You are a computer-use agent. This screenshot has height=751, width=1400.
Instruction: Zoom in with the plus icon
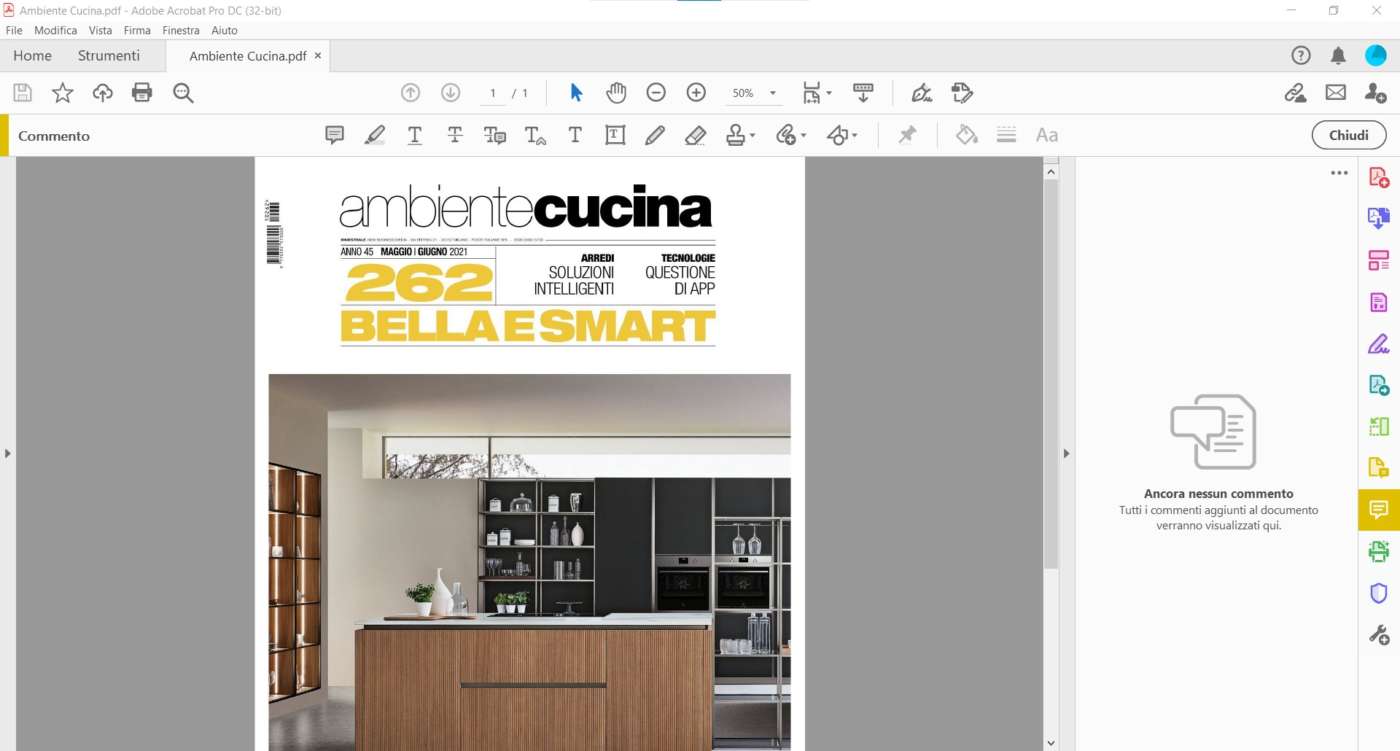[x=696, y=93]
